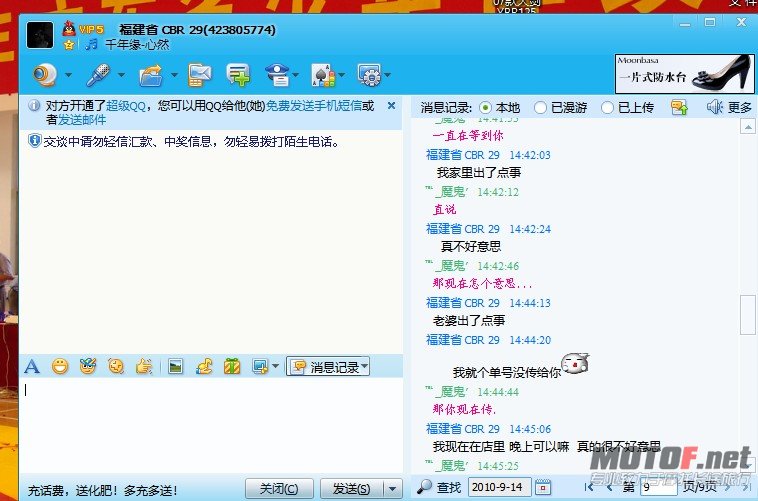Click the send SMS phone icon

tap(200, 75)
